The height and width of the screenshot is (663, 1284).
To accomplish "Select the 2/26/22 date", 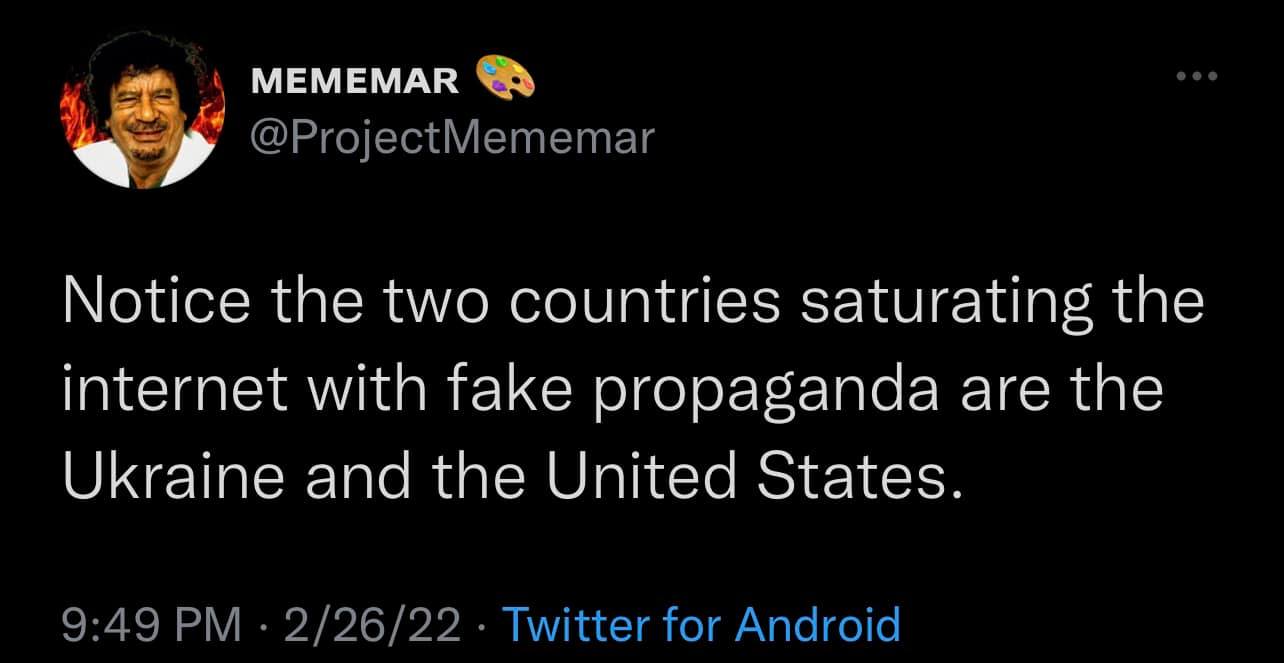I will point(372,624).
